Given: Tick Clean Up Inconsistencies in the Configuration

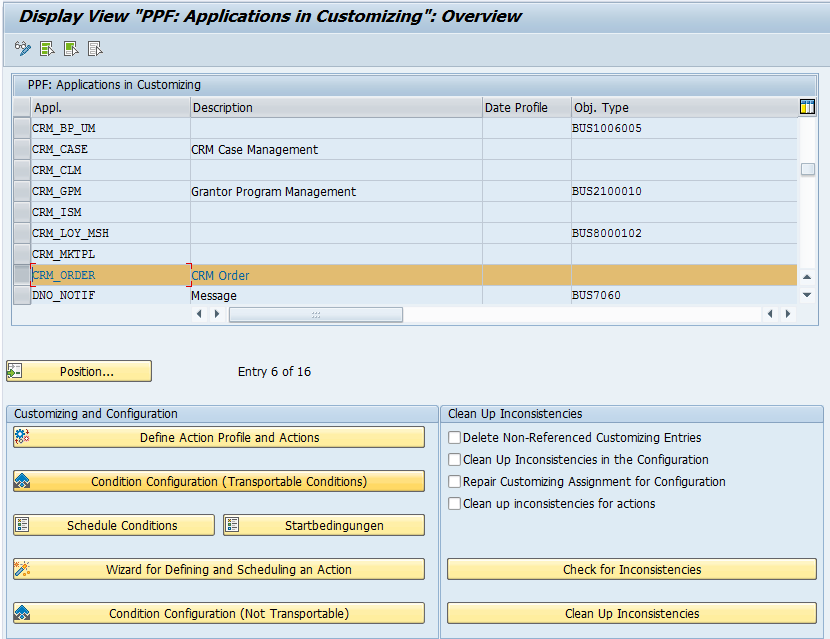Looking at the screenshot, I should [x=455, y=460].
